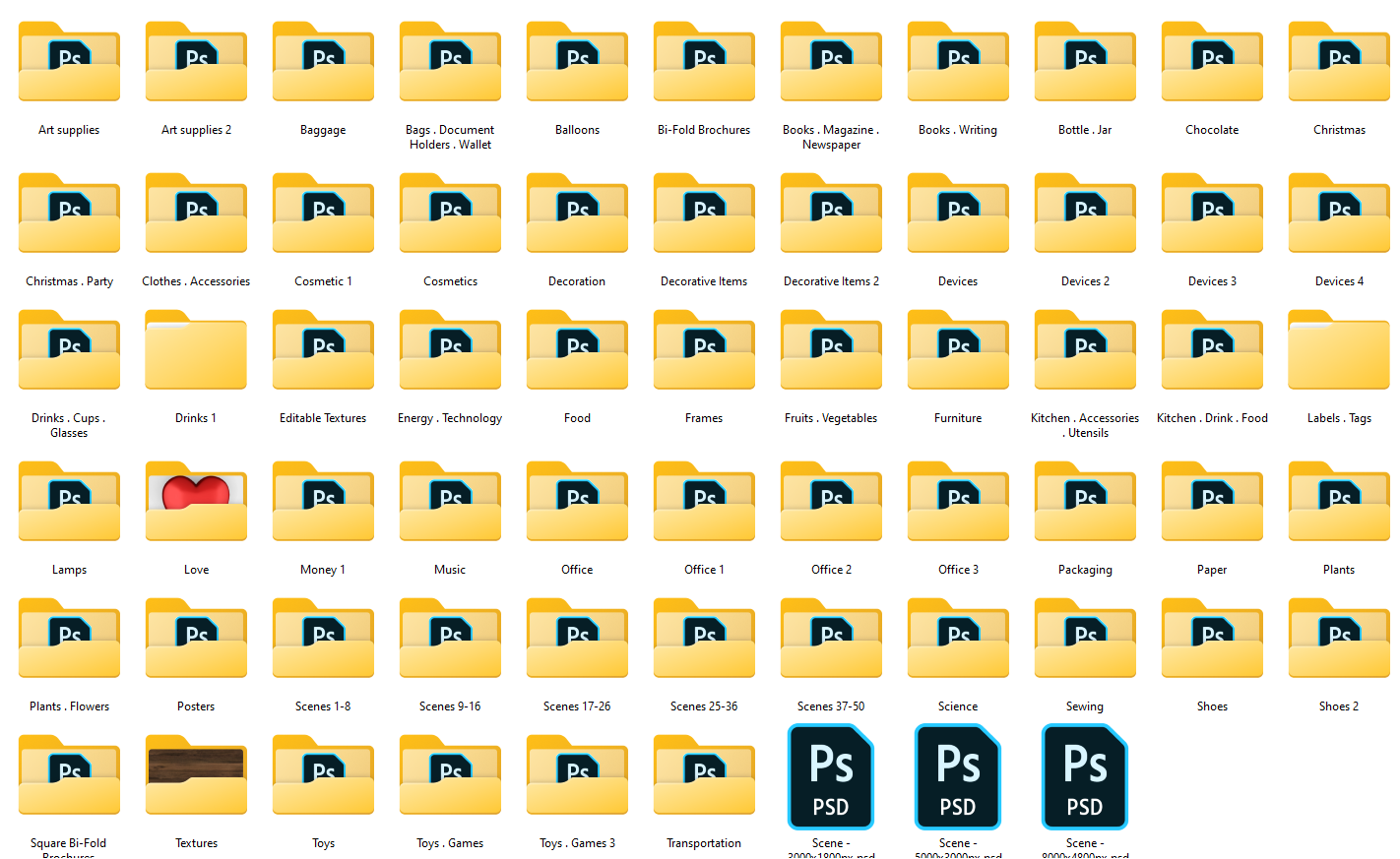
Task: Click the Editable Textures folder
Action: click(323, 350)
